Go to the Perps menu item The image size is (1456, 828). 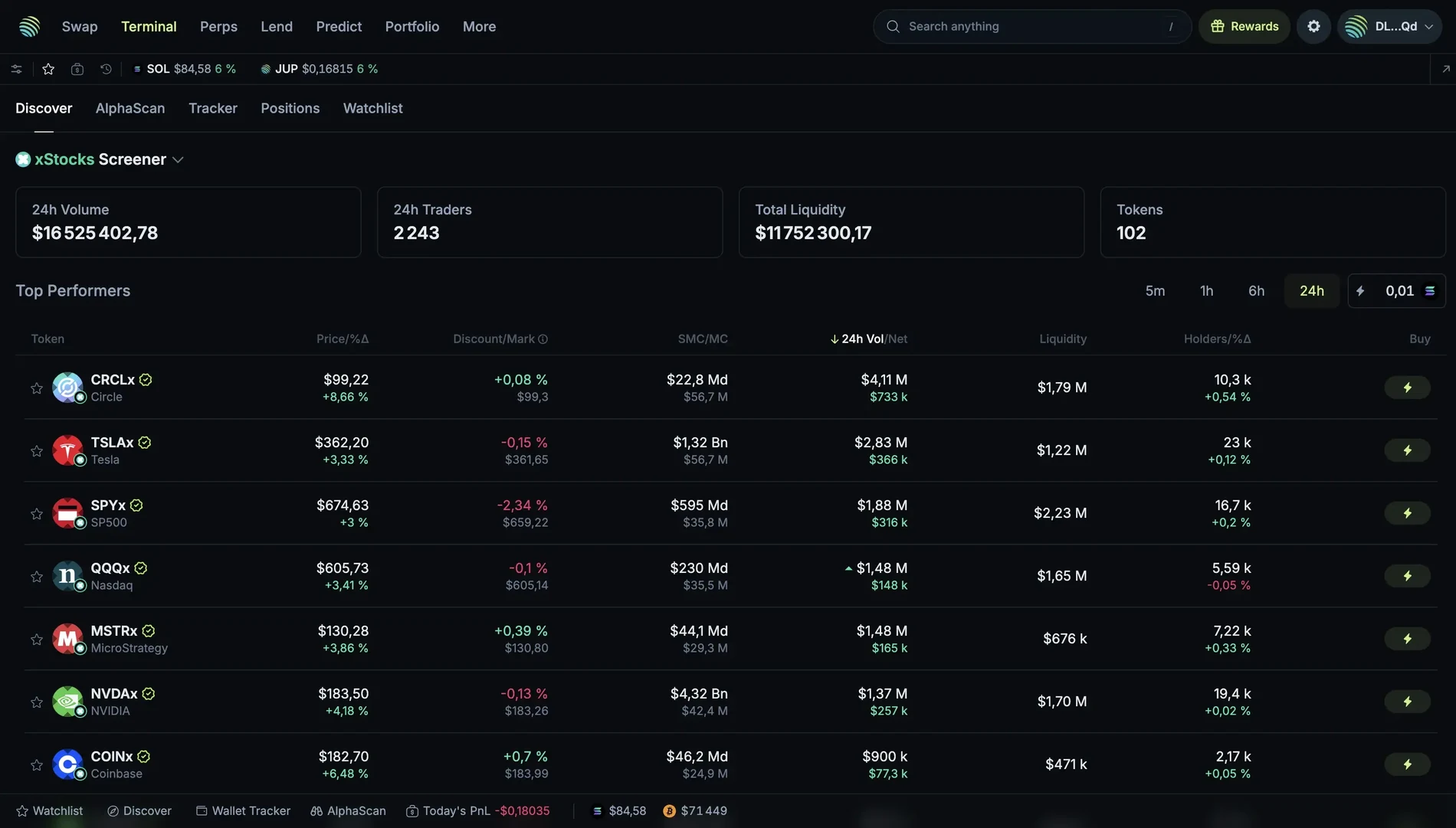[x=218, y=26]
